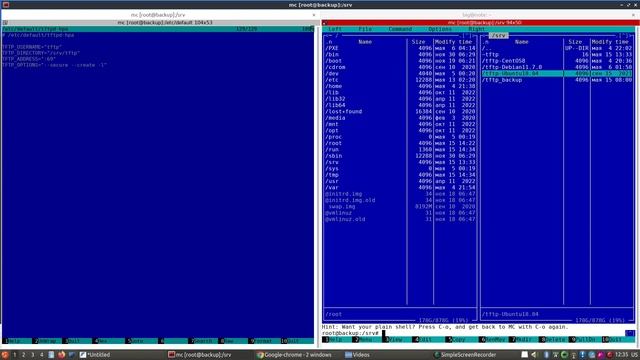Click the volume speaker icon in the system tray

coord(534,355)
